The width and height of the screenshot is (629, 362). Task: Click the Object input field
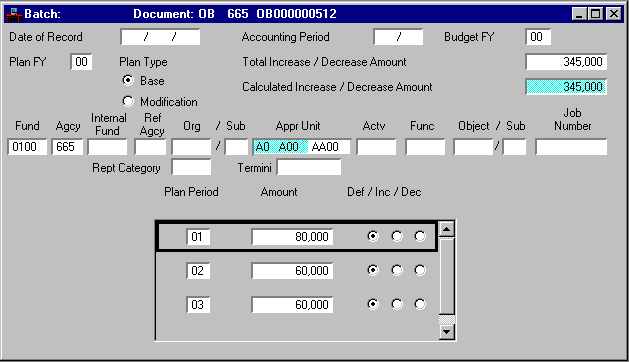(x=473, y=147)
